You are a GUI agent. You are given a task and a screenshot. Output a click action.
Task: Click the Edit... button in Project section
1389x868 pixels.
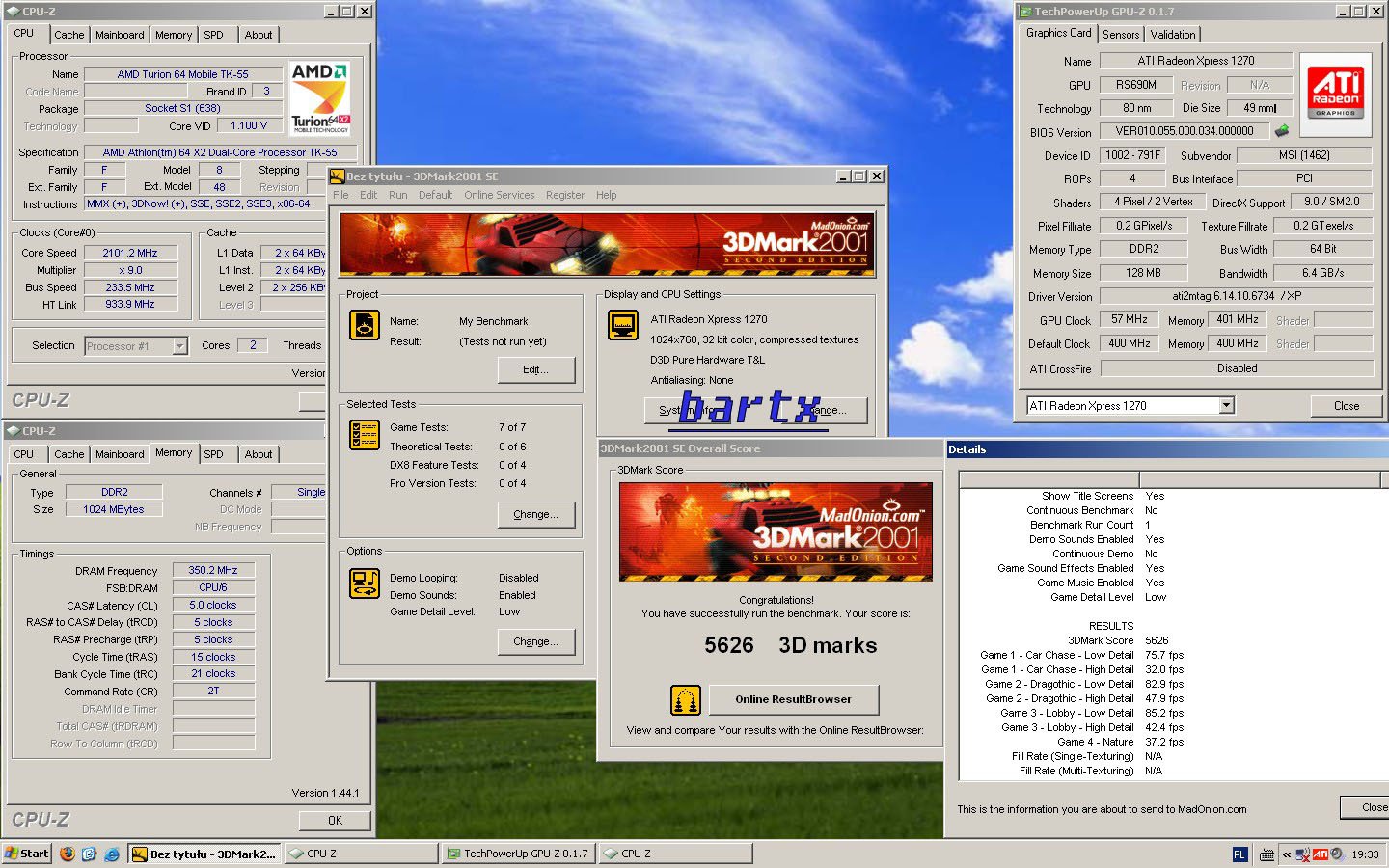click(535, 369)
